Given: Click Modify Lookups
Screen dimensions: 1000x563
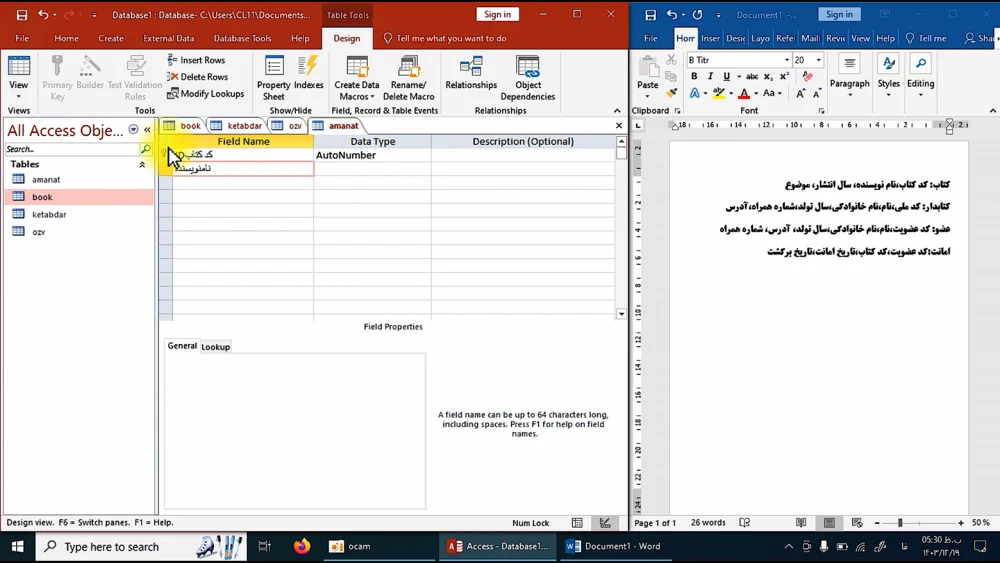Looking at the screenshot, I should point(205,94).
